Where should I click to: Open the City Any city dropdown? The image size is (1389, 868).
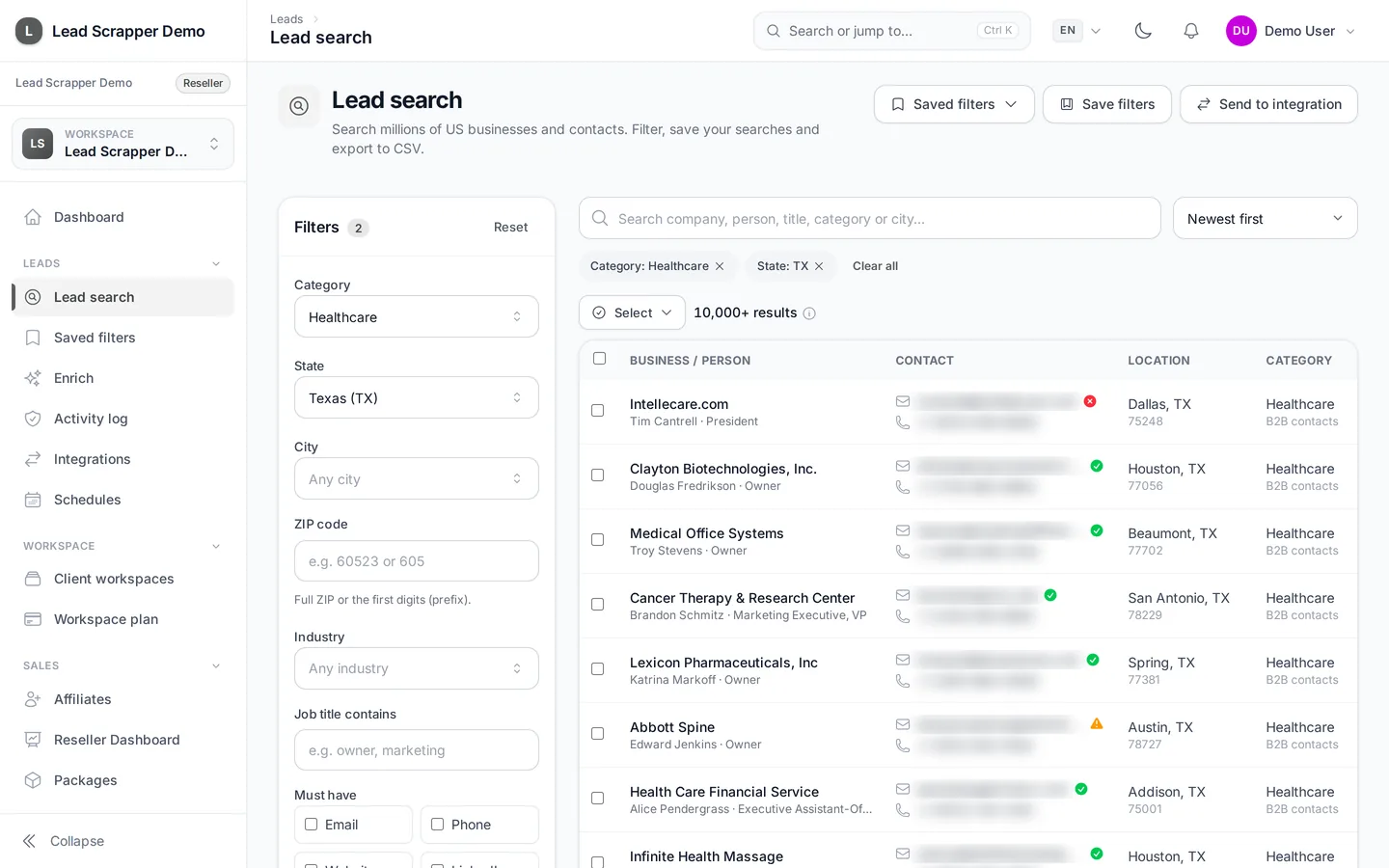(x=417, y=478)
